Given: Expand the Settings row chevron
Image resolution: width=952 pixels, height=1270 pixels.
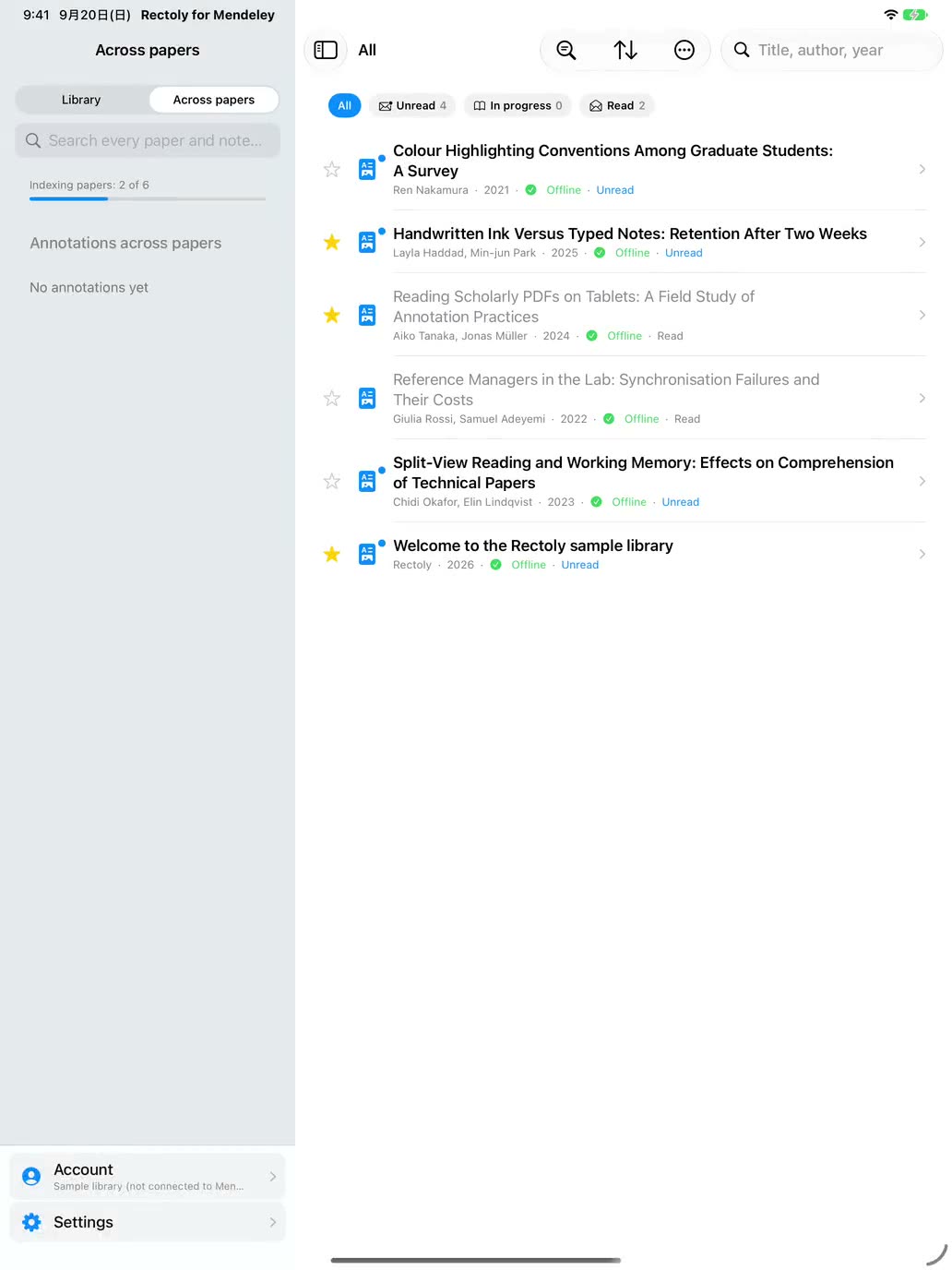Looking at the screenshot, I should tap(273, 1222).
